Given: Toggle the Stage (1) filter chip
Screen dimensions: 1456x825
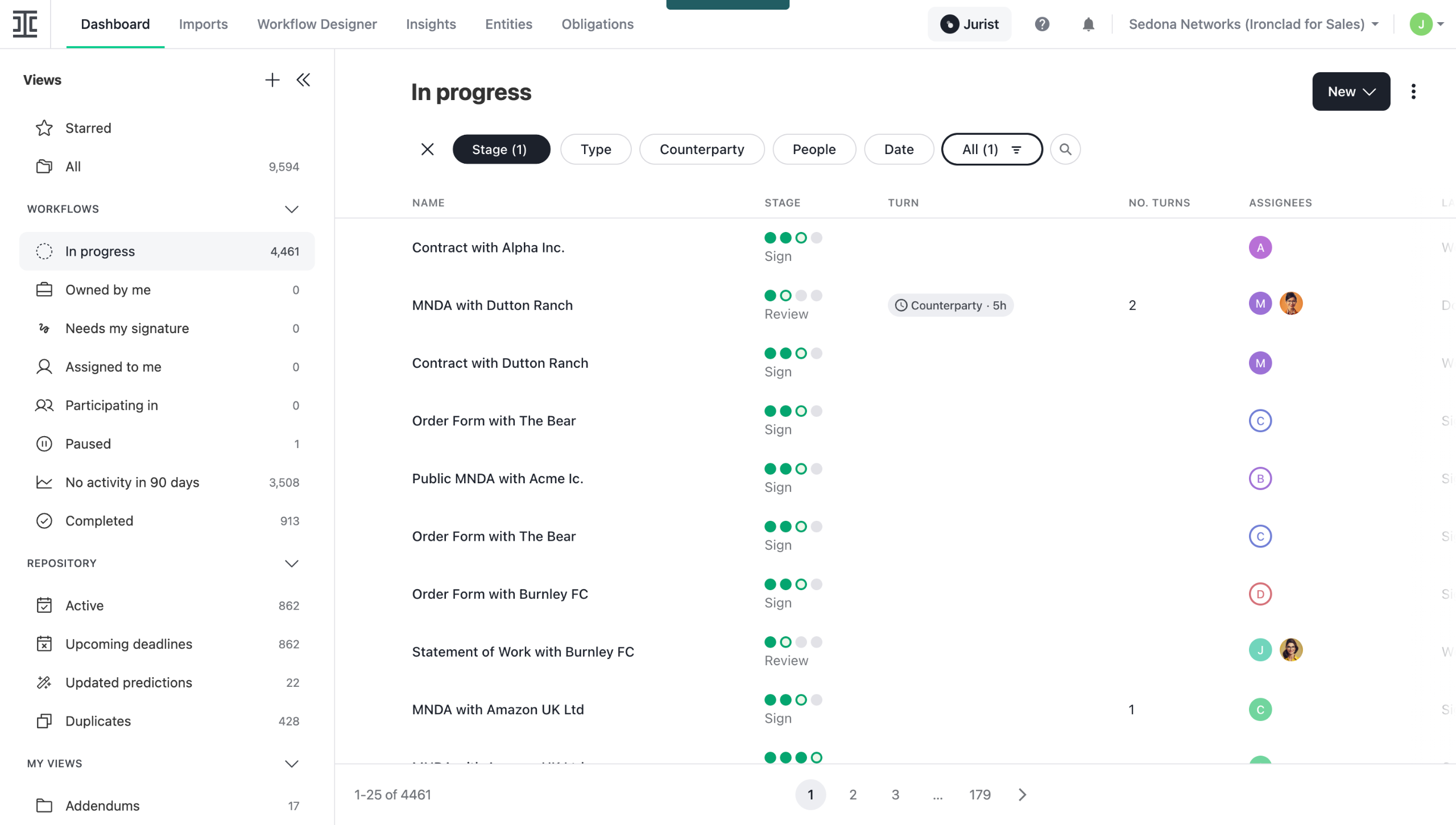Looking at the screenshot, I should (x=500, y=150).
